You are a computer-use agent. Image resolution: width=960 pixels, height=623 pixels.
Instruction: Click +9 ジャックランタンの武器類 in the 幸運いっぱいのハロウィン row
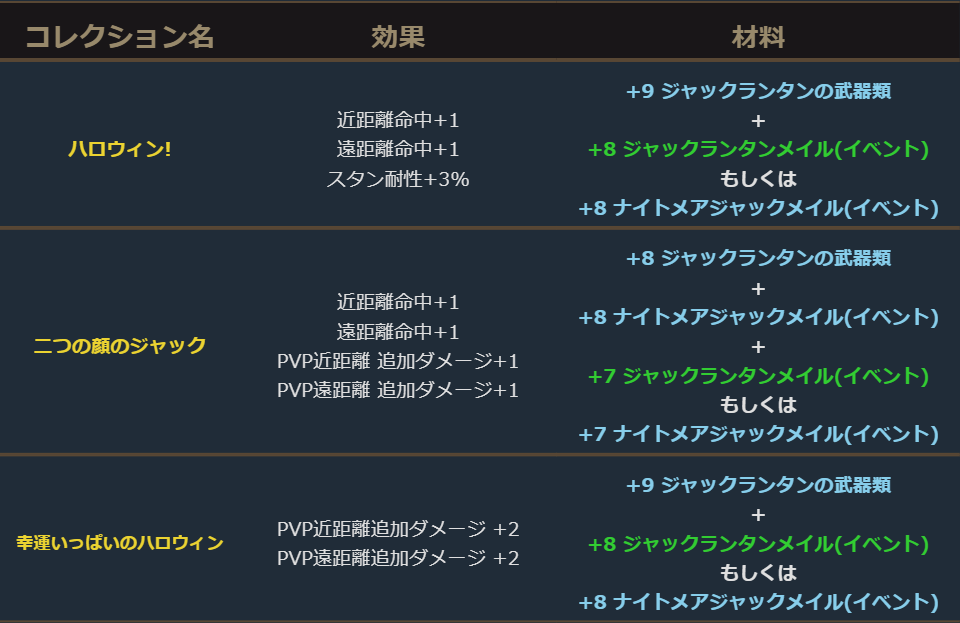tap(758, 485)
